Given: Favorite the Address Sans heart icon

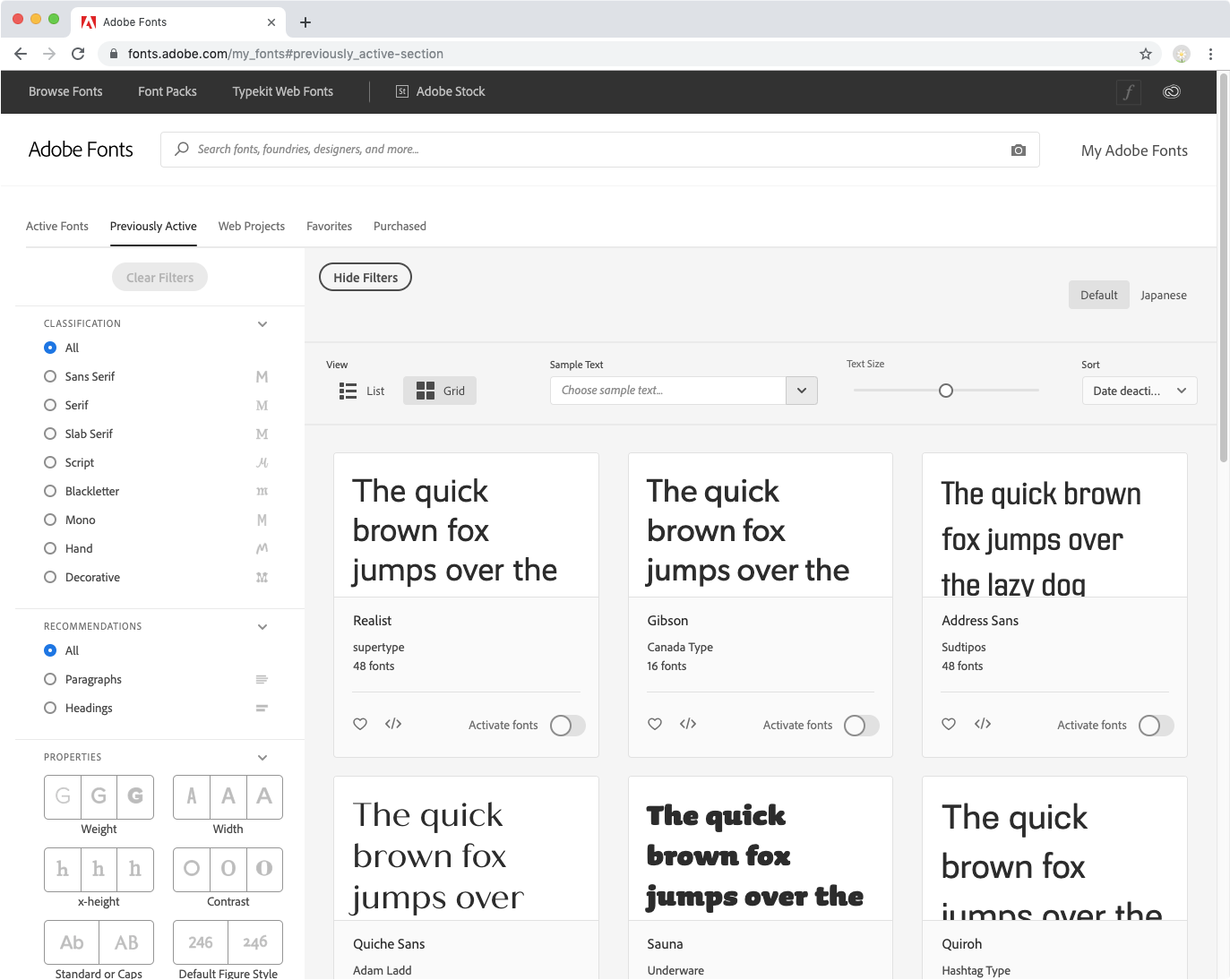Looking at the screenshot, I should tap(949, 724).
